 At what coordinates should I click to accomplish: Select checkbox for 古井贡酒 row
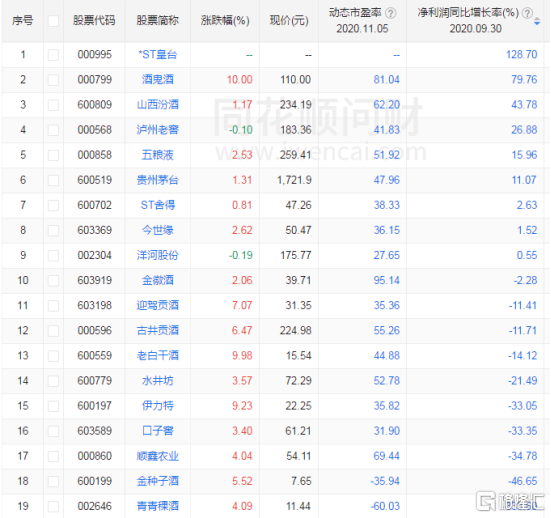coord(53,331)
